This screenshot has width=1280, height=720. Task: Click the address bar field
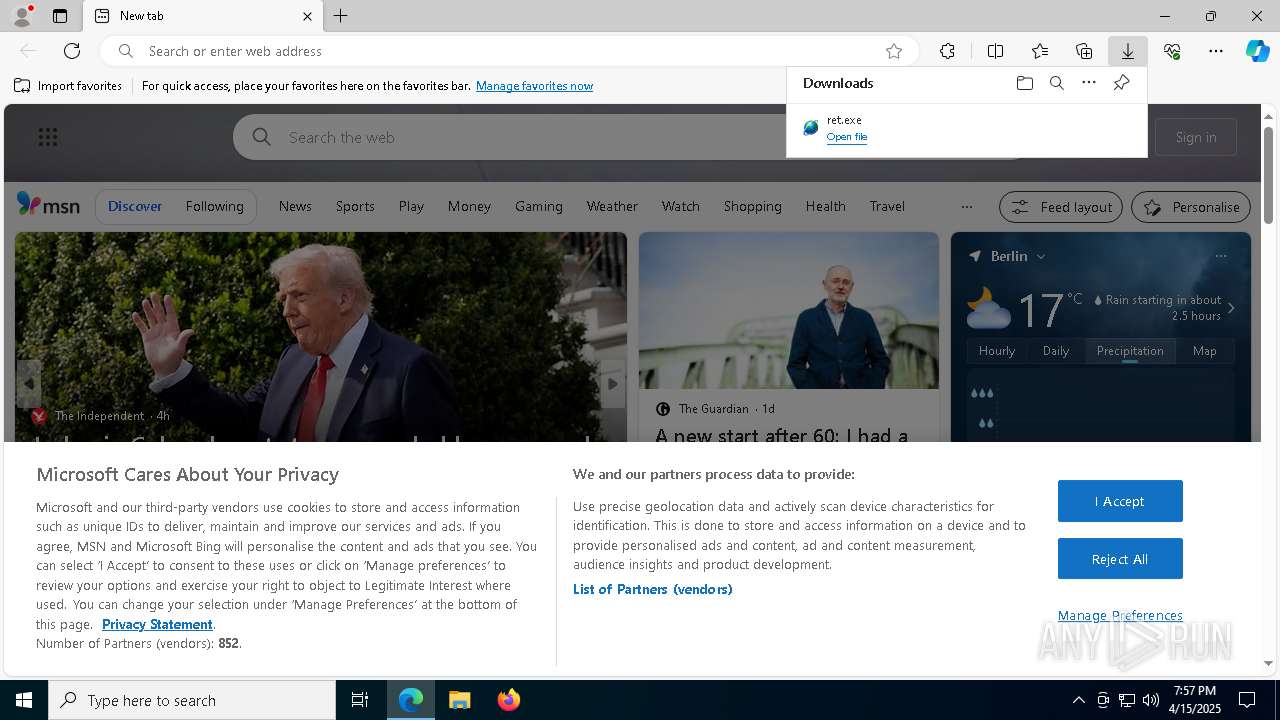point(510,51)
